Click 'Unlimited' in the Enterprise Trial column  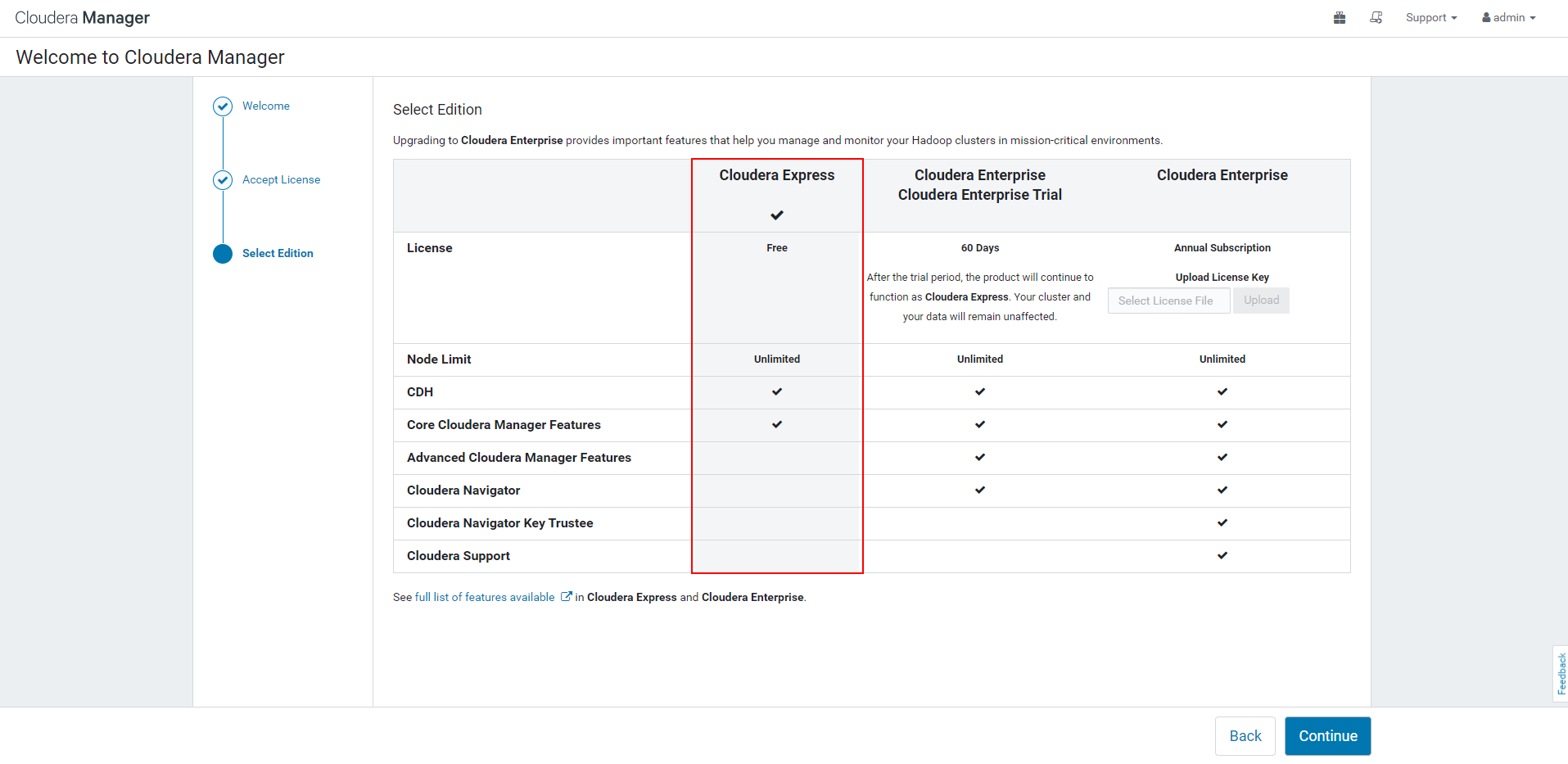coord(980,359)
